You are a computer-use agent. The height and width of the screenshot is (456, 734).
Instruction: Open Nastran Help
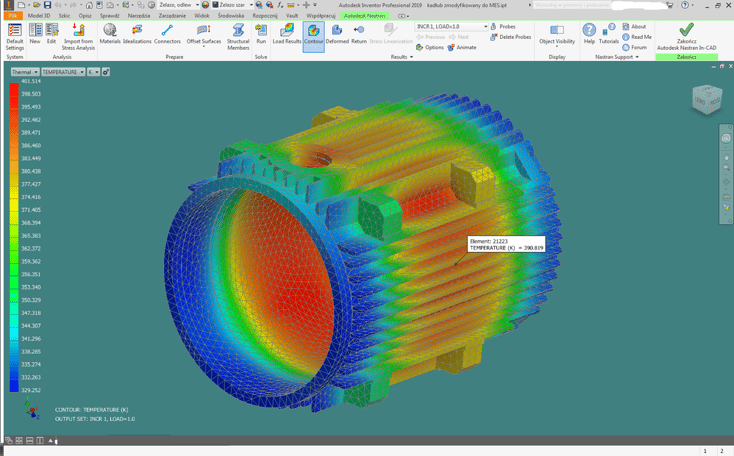click(x=589, y=34)
